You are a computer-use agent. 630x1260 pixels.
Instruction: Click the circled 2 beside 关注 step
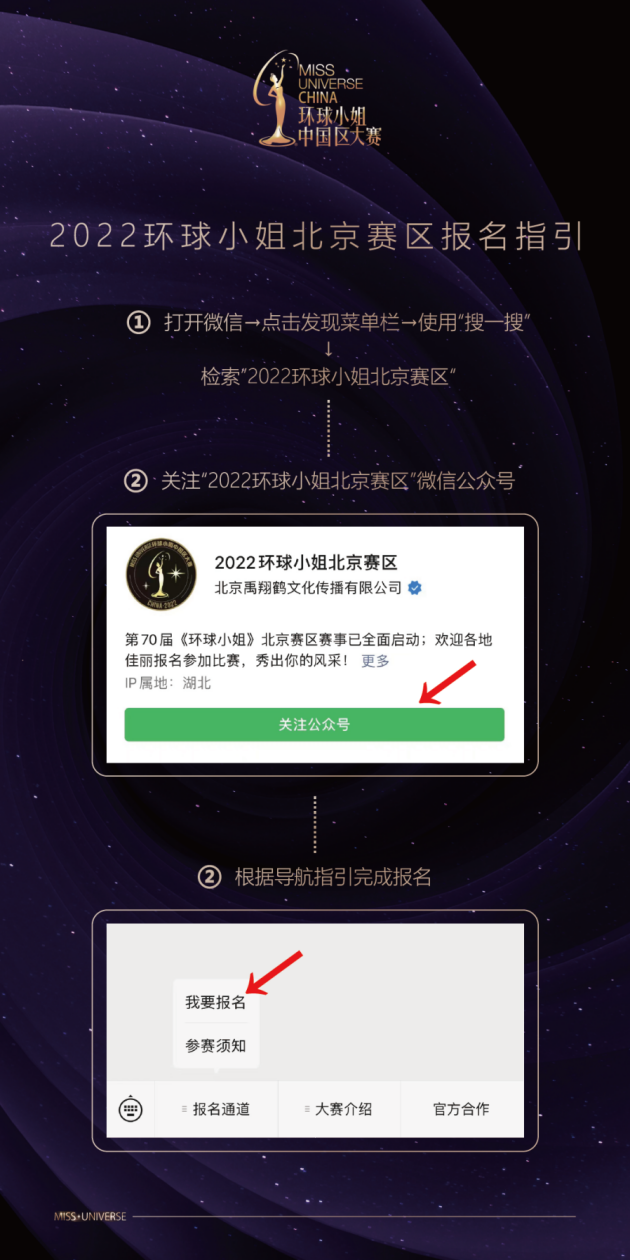(135, 481)
